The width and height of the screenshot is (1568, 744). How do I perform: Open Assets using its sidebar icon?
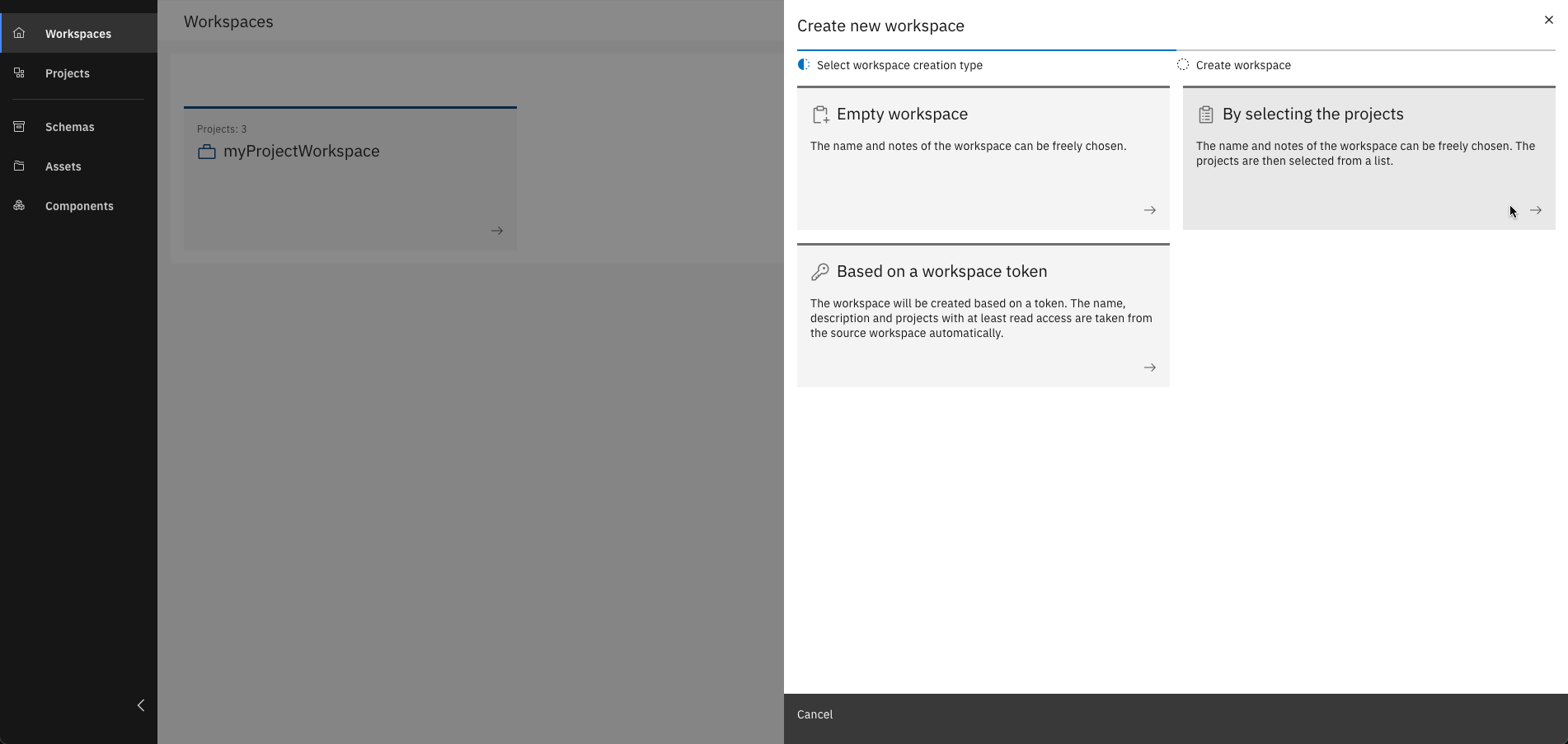click(x=18, y=166)
